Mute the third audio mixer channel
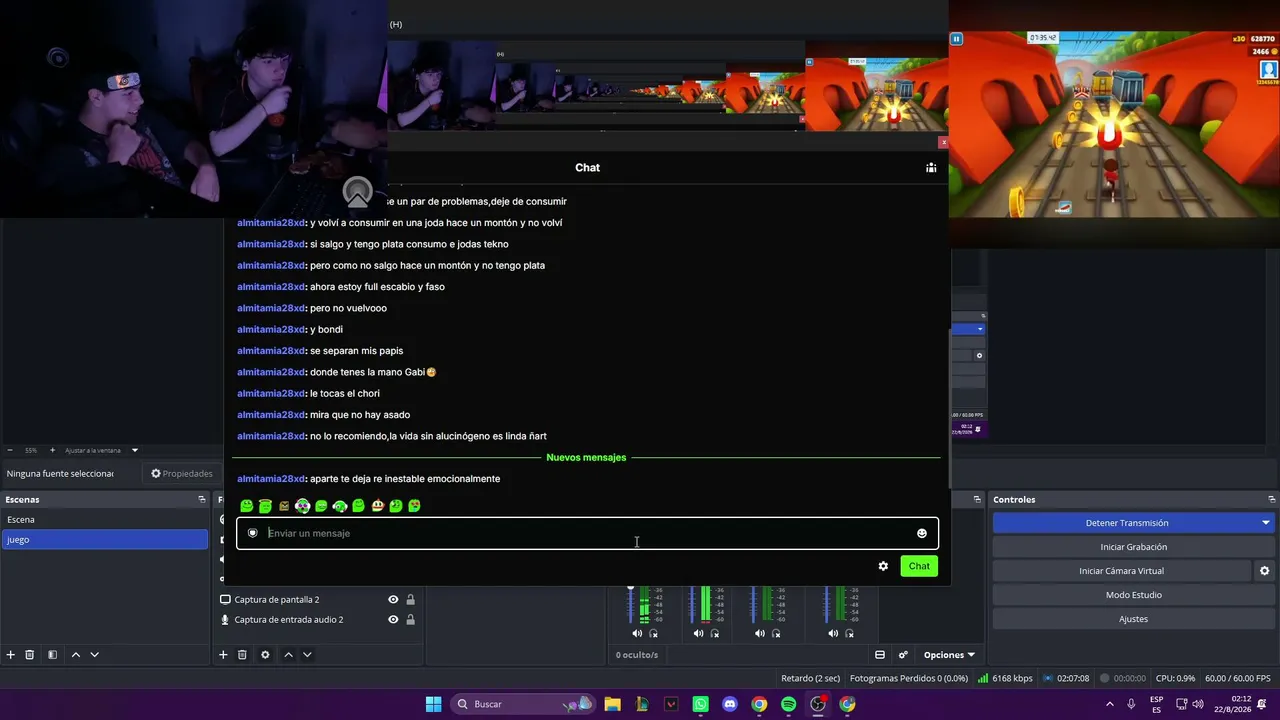This screenshot has width=1280, height=720. (759, 633)
